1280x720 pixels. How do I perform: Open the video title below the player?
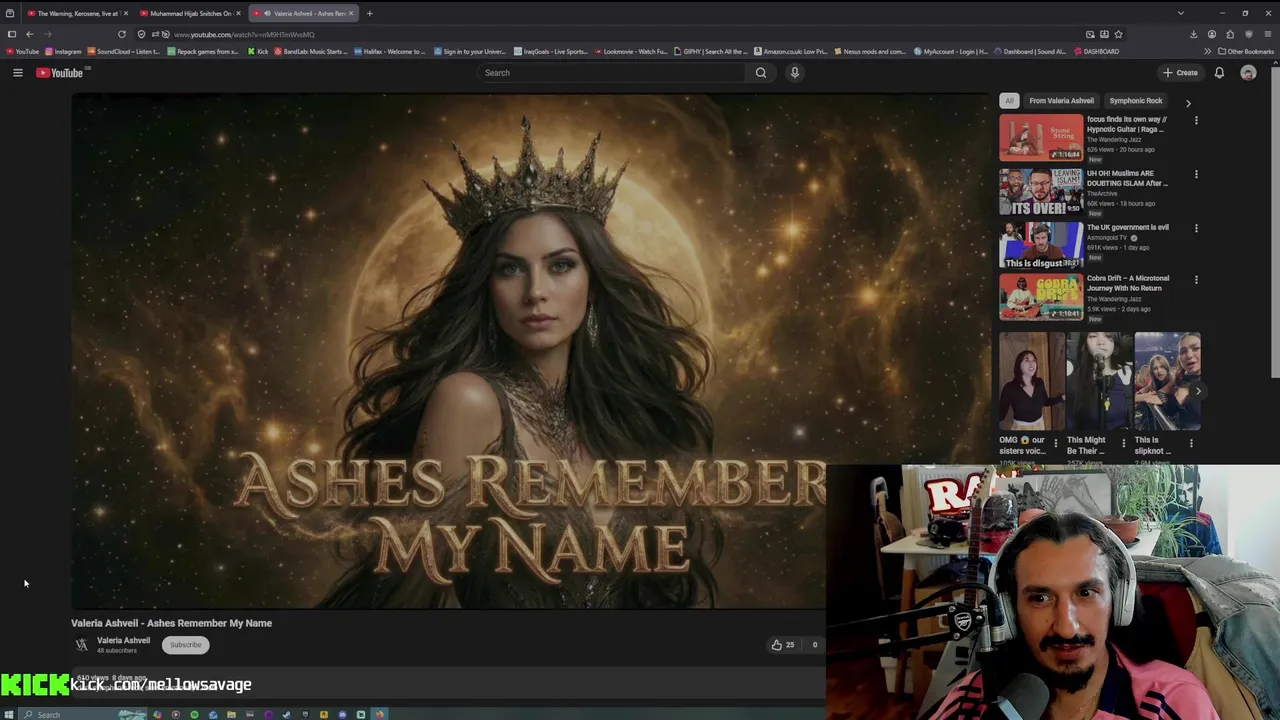tap(171, 623)
